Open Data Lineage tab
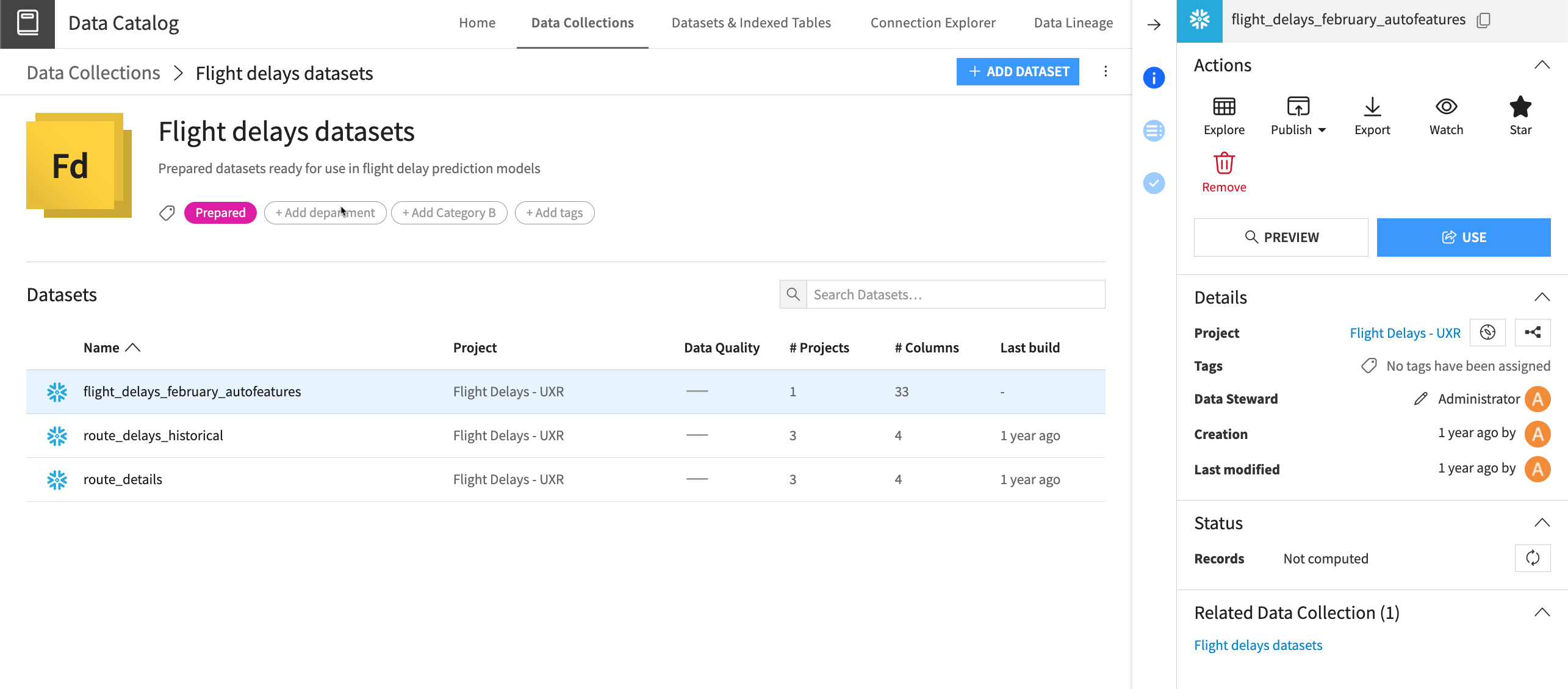The height and width of the screenshot is (689, 1568). 1073,23
